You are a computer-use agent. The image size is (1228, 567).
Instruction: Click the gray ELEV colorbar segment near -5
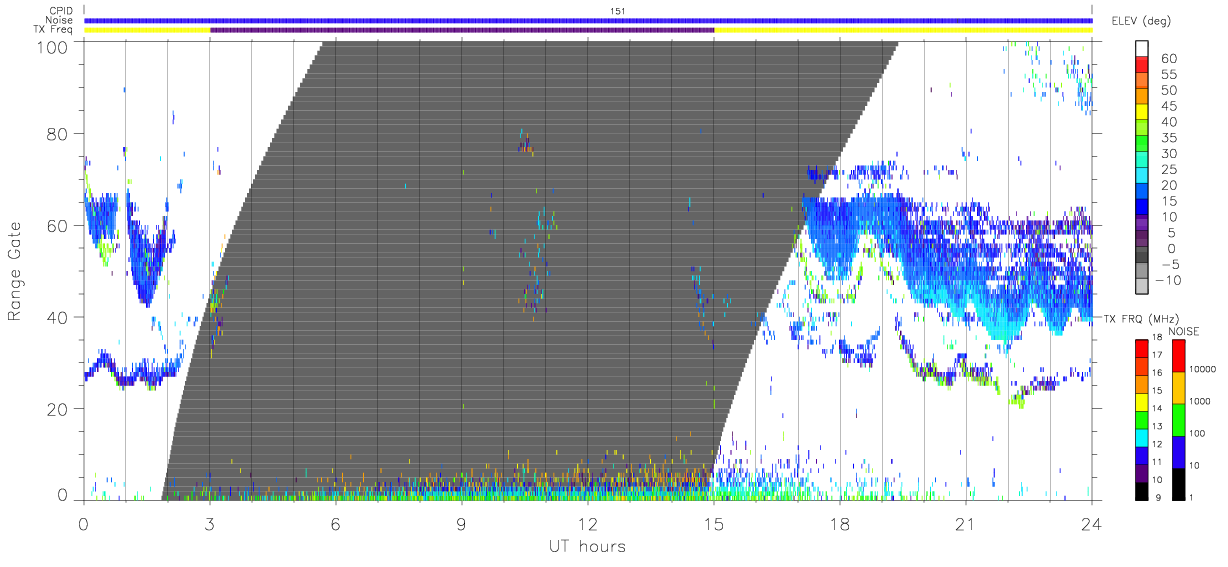1143,272
